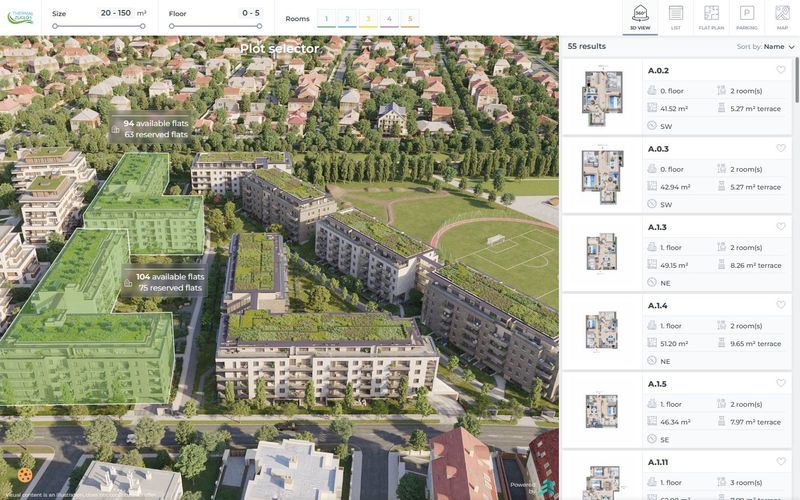Viewport: 800px width, 500px height.
Task: Open flat A.1.11 title
Action: click(658, 462)
